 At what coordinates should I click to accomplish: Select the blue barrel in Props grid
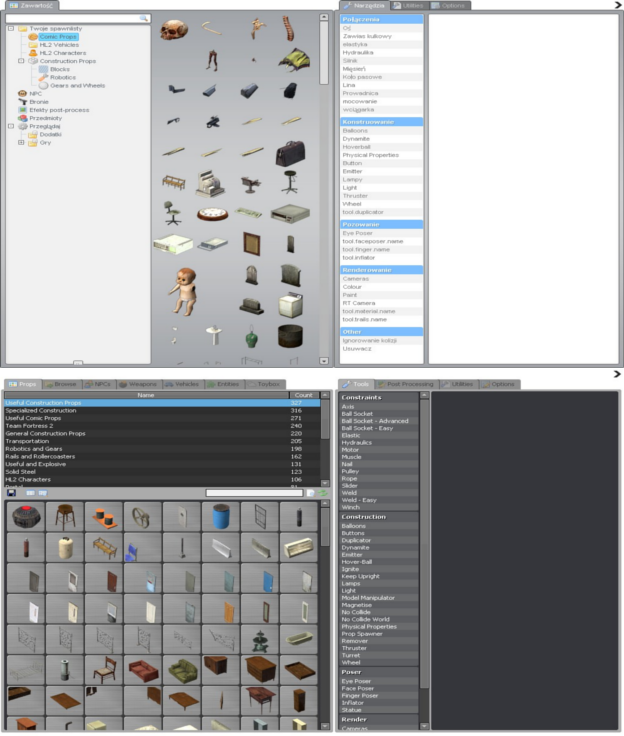coord(221,516)
